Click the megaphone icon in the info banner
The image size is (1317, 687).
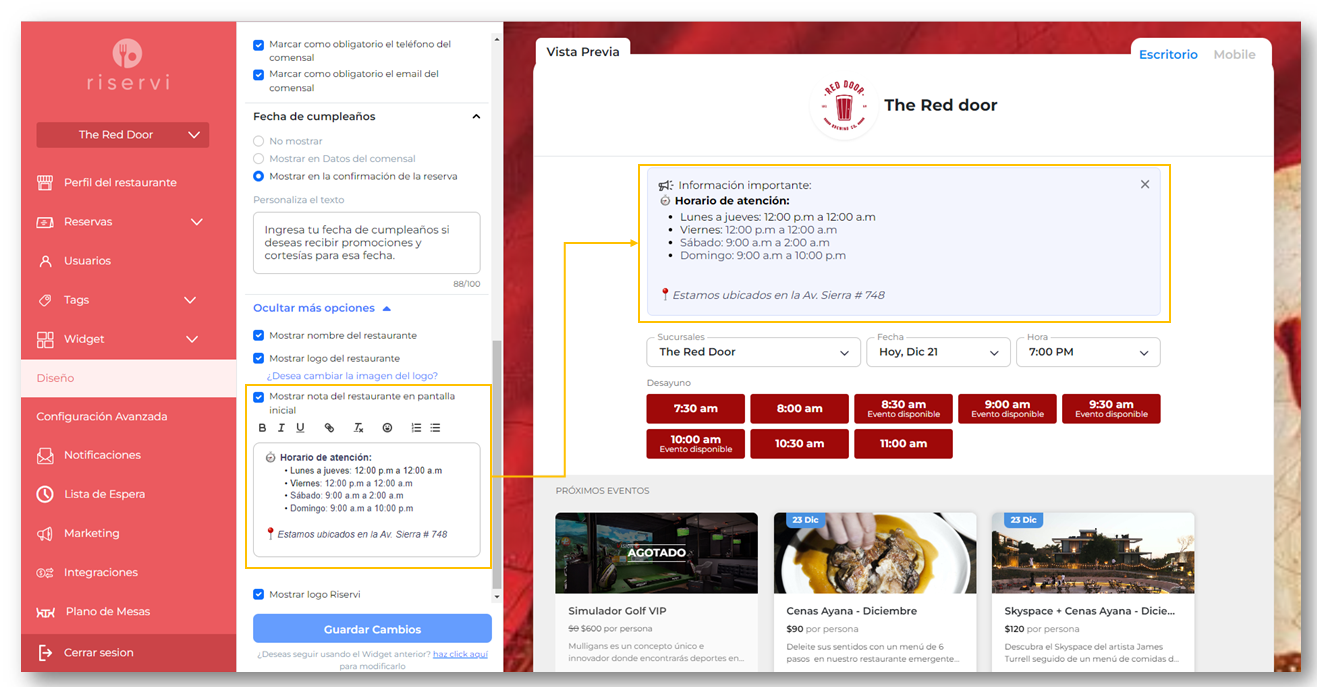[665, 185]
